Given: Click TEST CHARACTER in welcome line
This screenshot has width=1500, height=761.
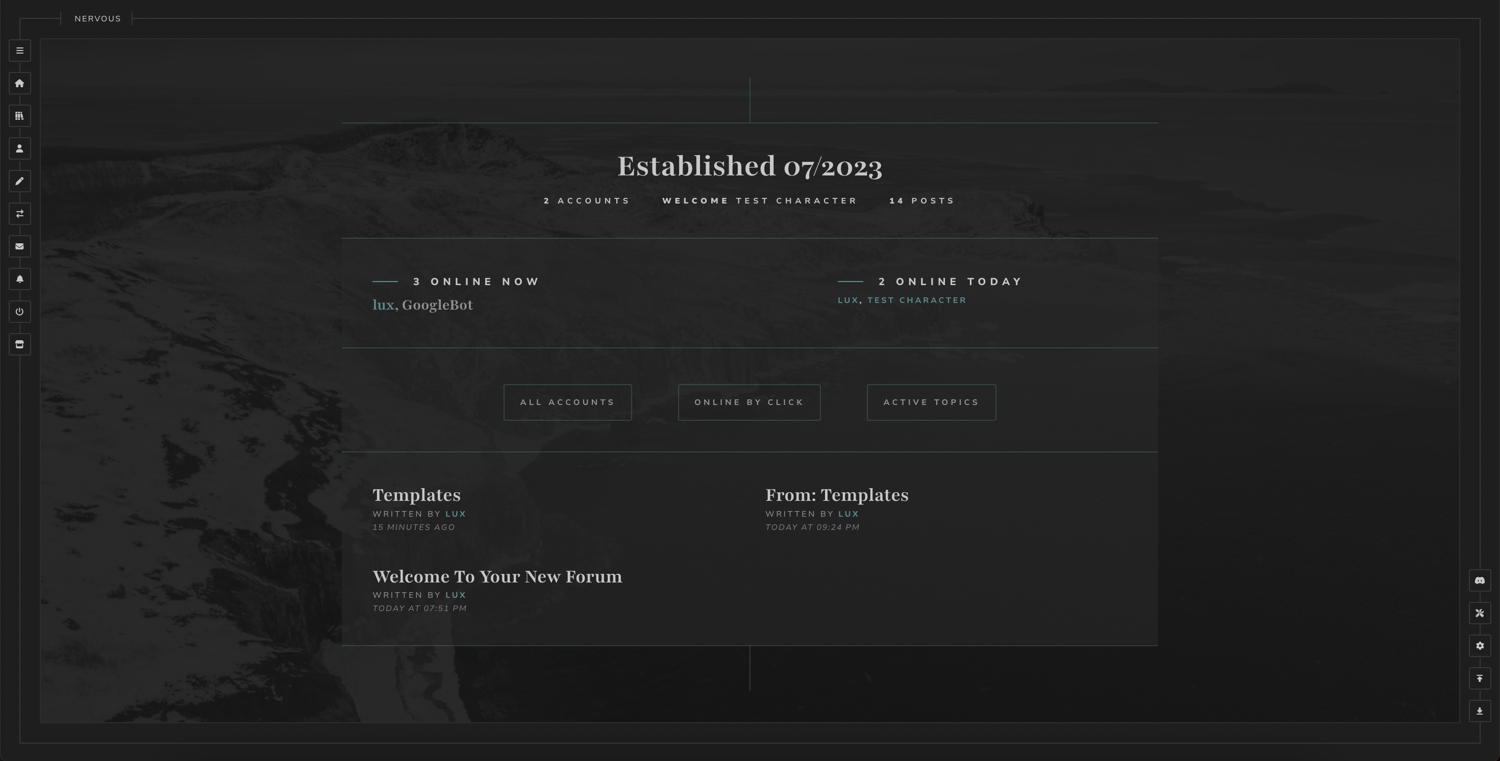Looking at the screenshot, I should [797, 201].
